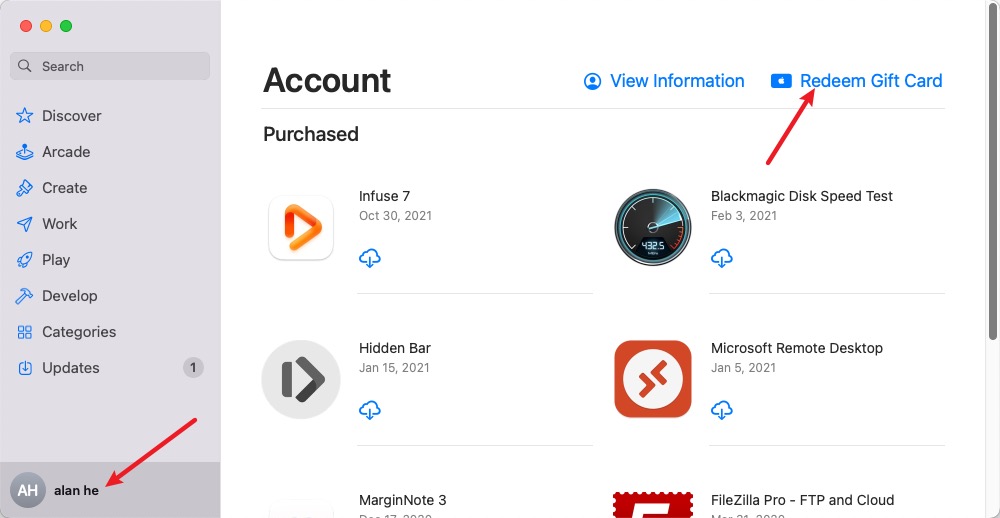
Task: Click the Hidden Bar app title
Action: (395, 348)
